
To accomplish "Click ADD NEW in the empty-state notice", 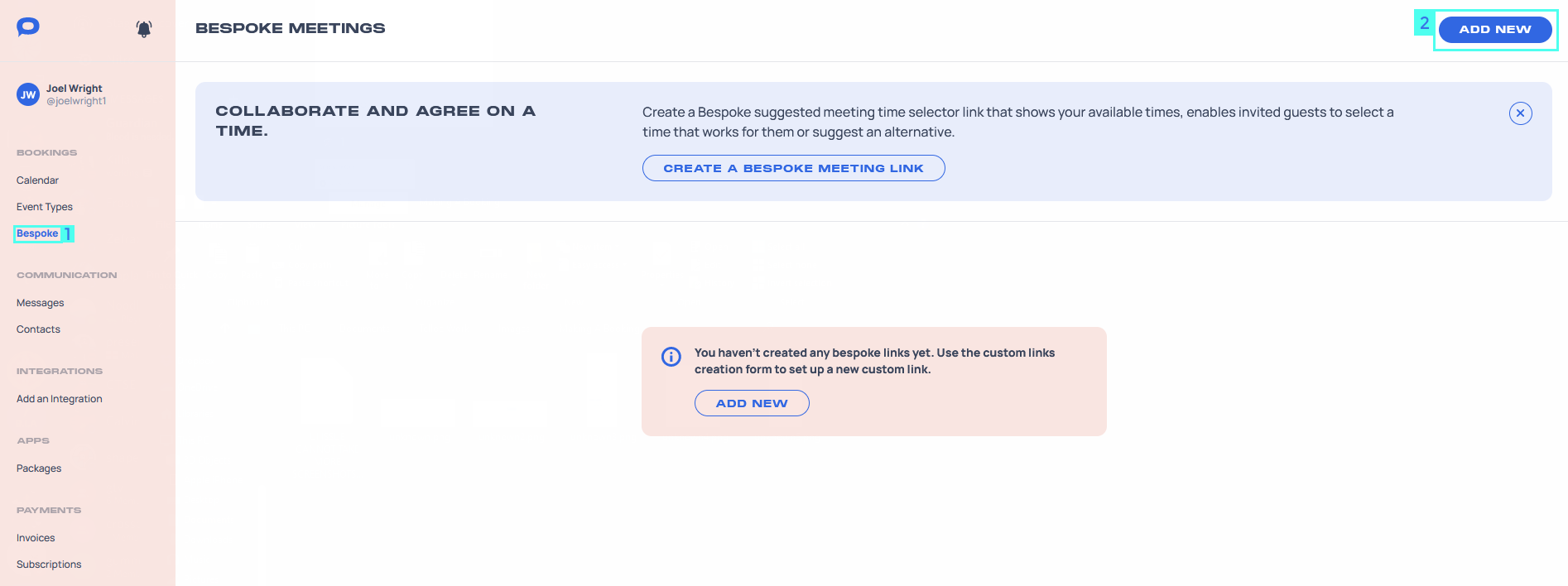I will click(x=752, y=403).
